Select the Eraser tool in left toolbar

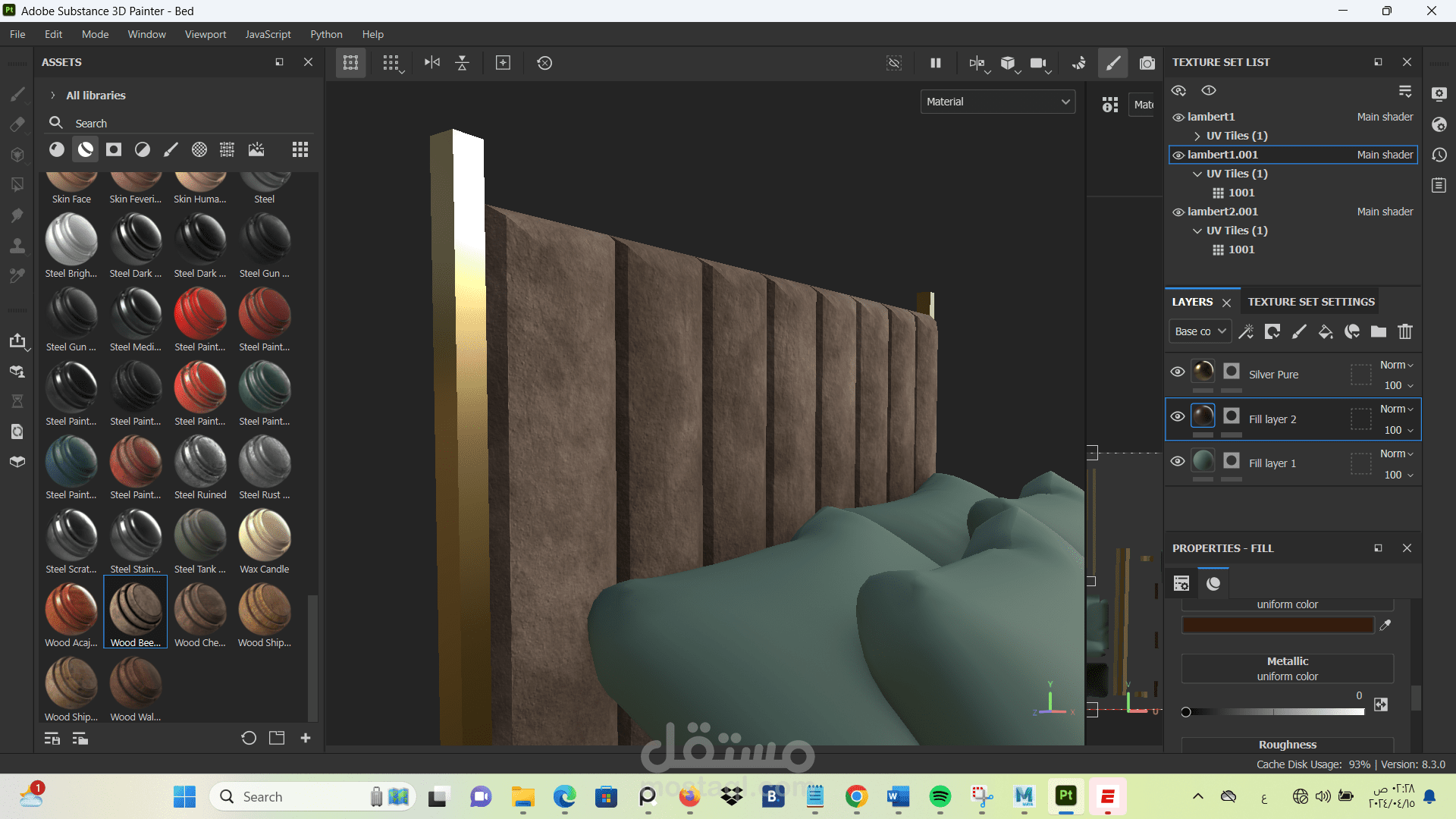click(x=17, y=124)
